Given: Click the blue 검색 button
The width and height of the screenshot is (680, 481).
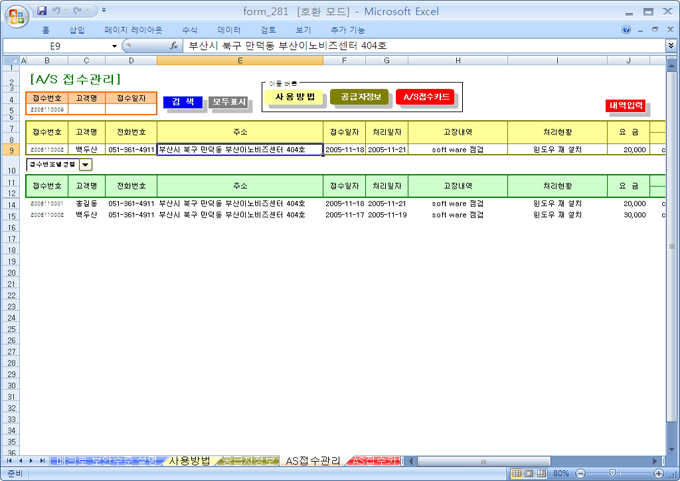Looking at the screenshot, I should click(183, 102).
